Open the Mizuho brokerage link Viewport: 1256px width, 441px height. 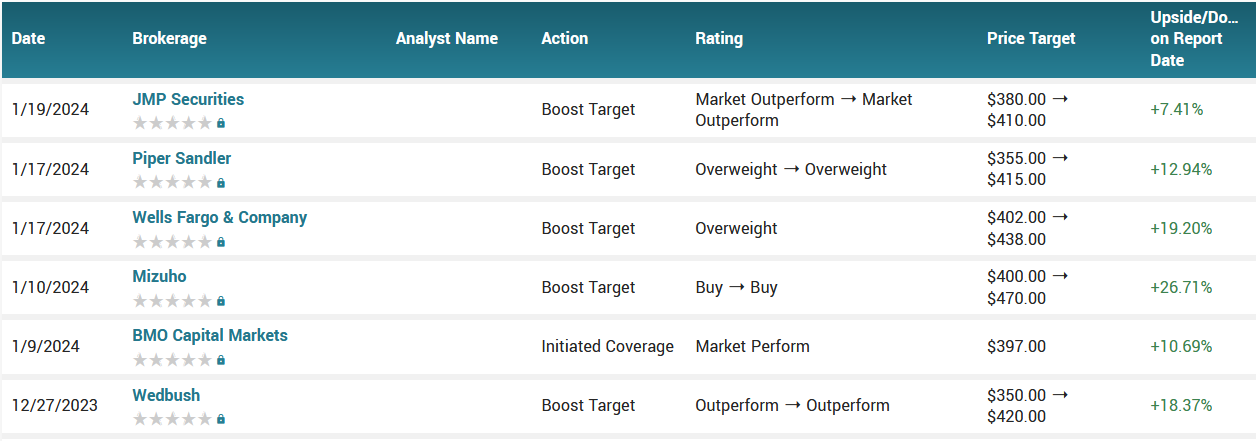(x=159, y=276)
